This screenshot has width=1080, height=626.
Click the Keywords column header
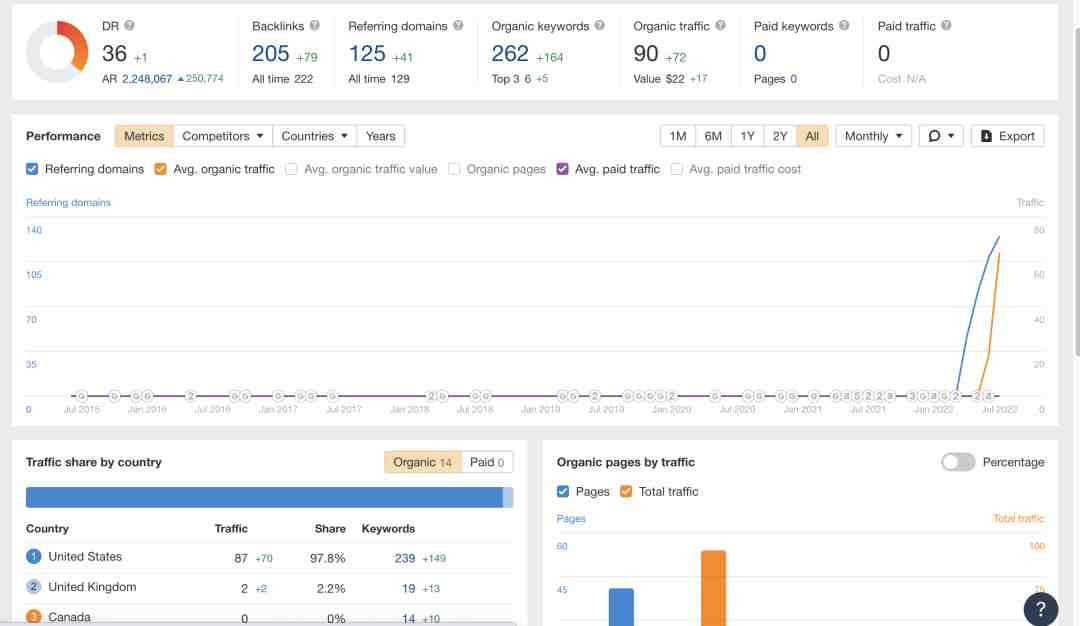point(388,528)
